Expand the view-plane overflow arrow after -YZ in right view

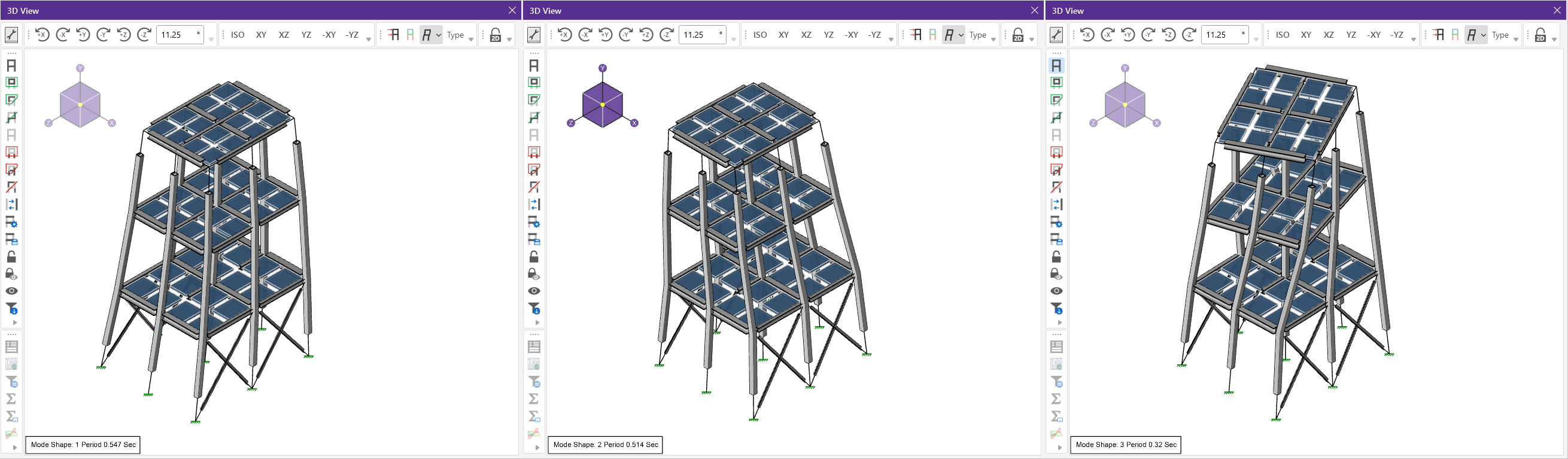pyautogui.click(x=1414, y=39)
